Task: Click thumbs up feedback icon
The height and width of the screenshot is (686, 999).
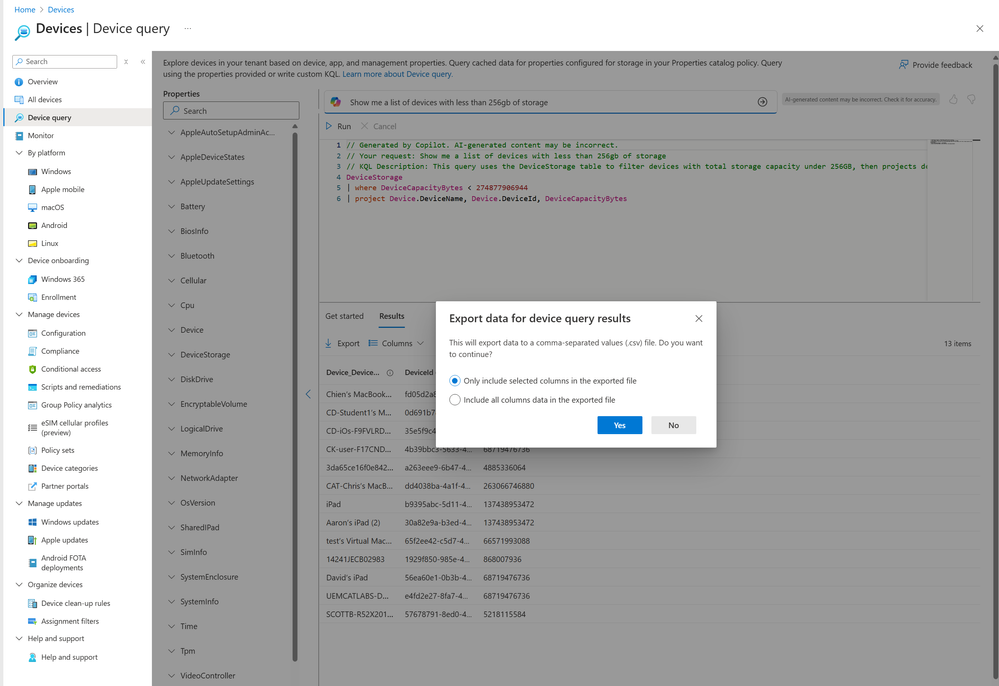Action: click(953, 99)
